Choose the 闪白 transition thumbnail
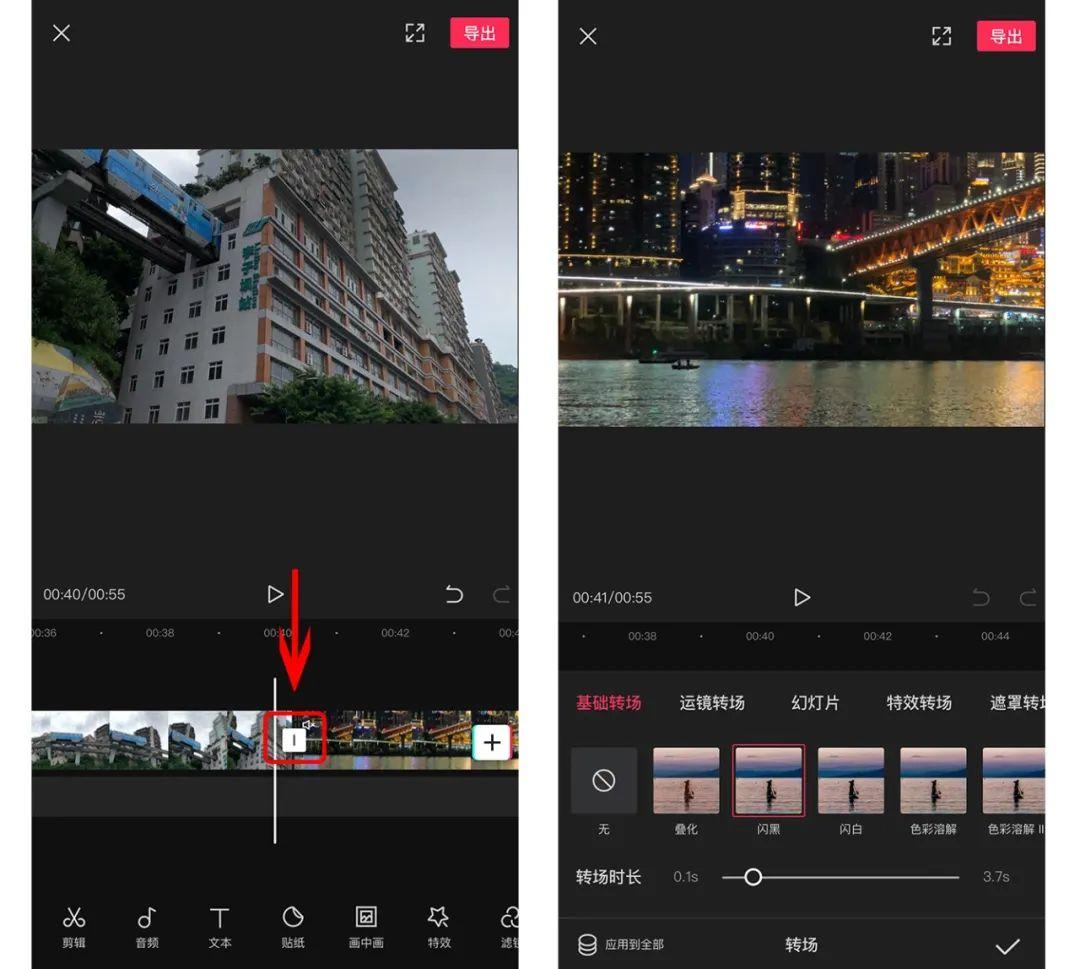This screenshot has height=969, width=1080. 851,780
